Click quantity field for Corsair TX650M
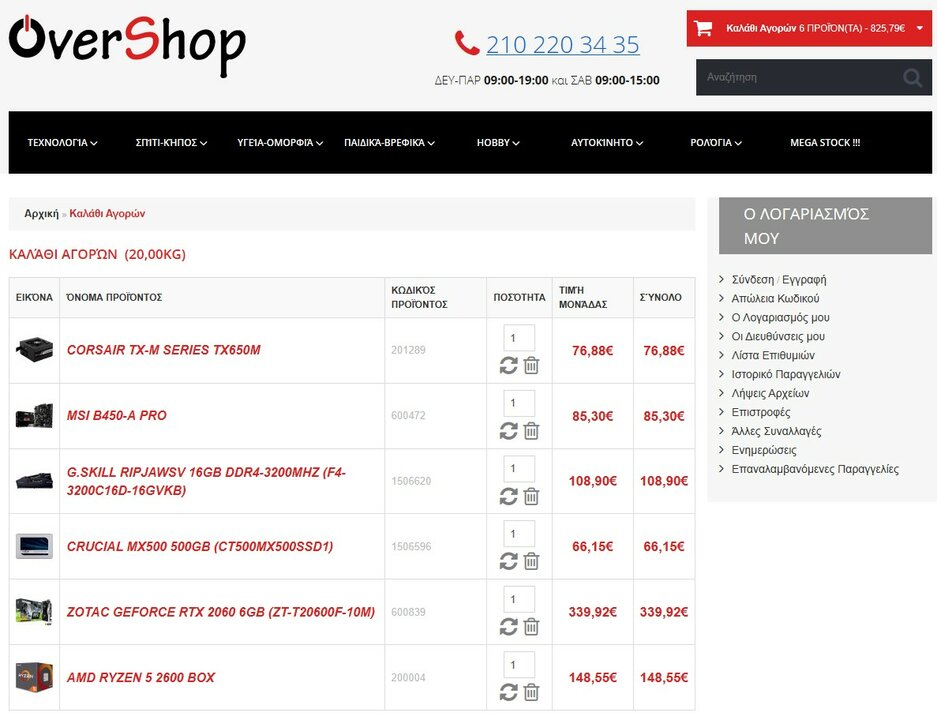 pyautogui.click(x=519, y=338)
